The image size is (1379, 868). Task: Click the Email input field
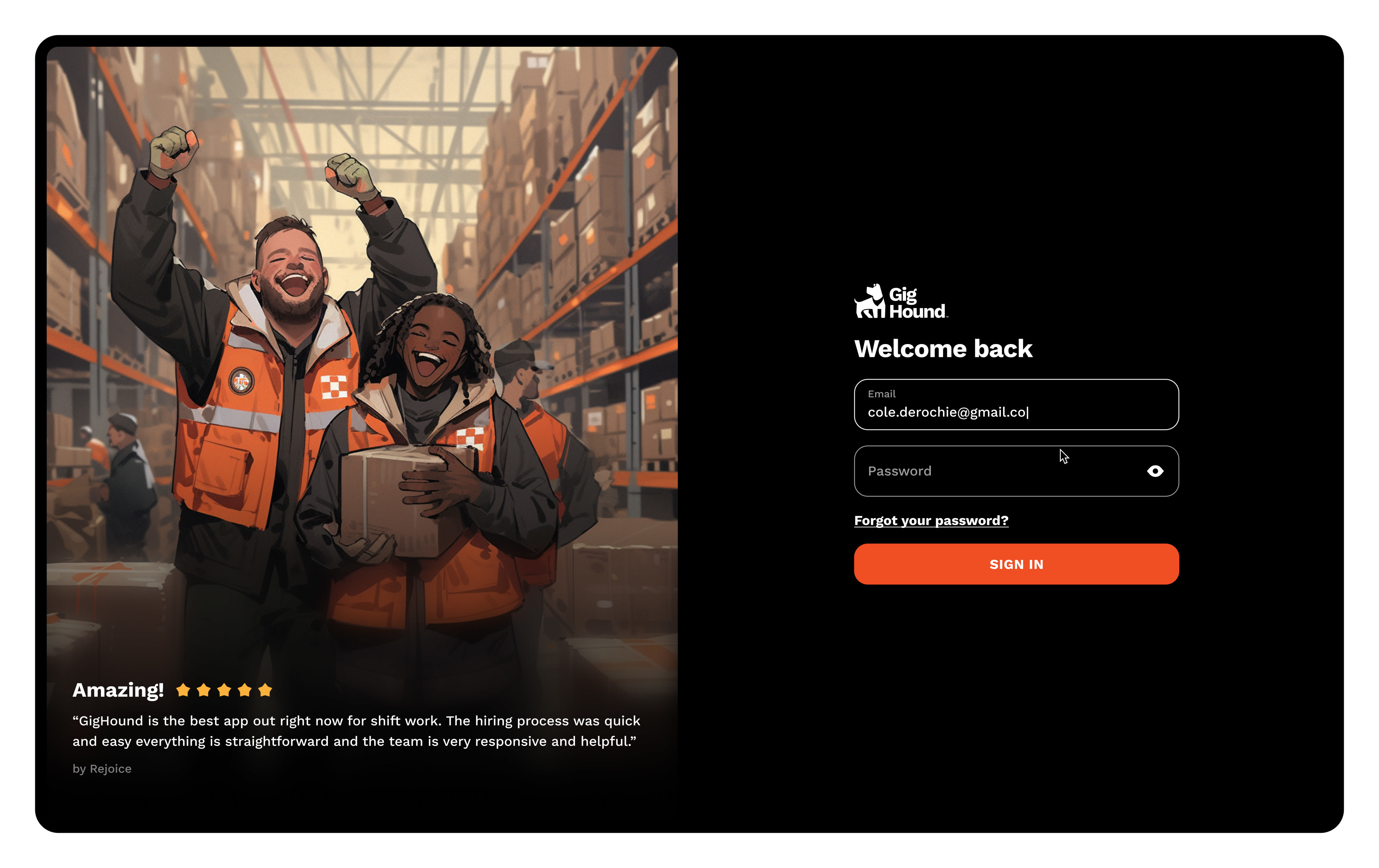tap(1016, 404)
